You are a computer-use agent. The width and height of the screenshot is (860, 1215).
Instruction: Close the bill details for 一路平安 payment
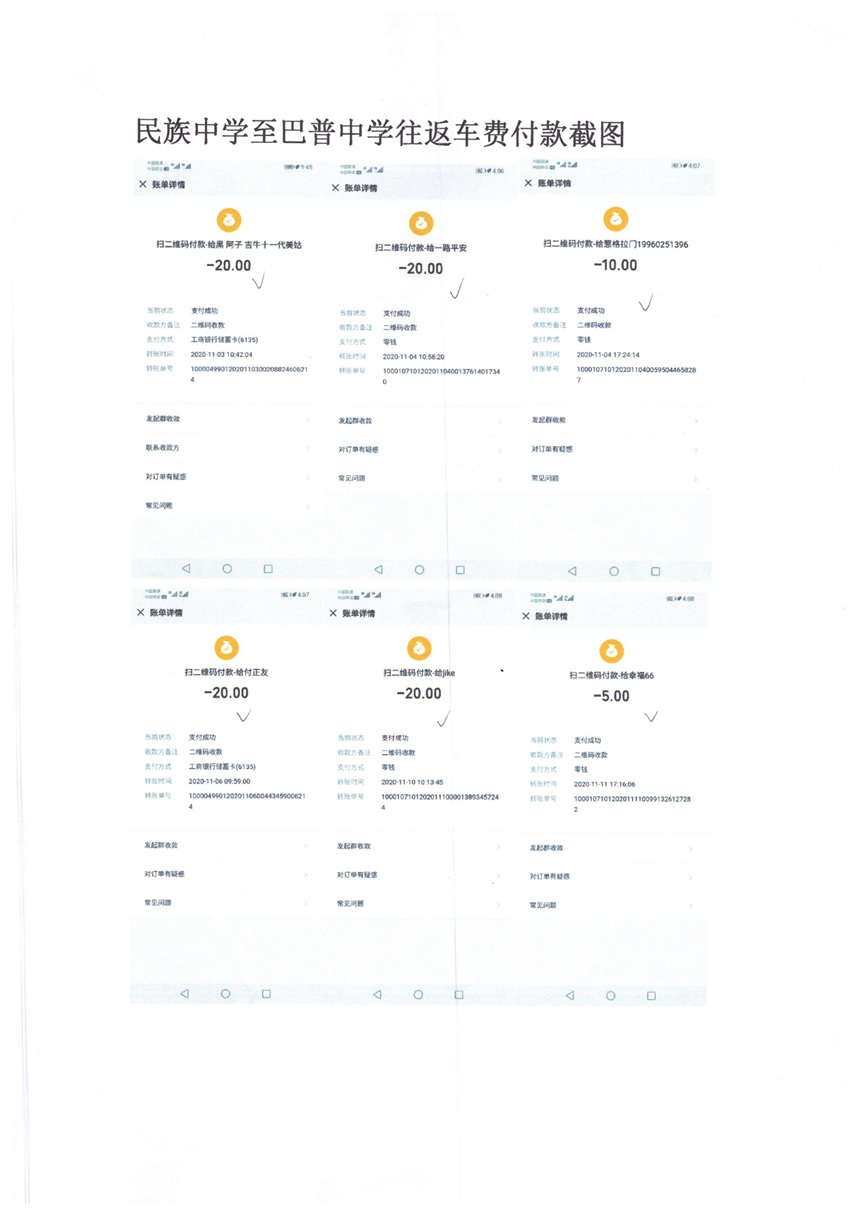(x=335, y=188)
